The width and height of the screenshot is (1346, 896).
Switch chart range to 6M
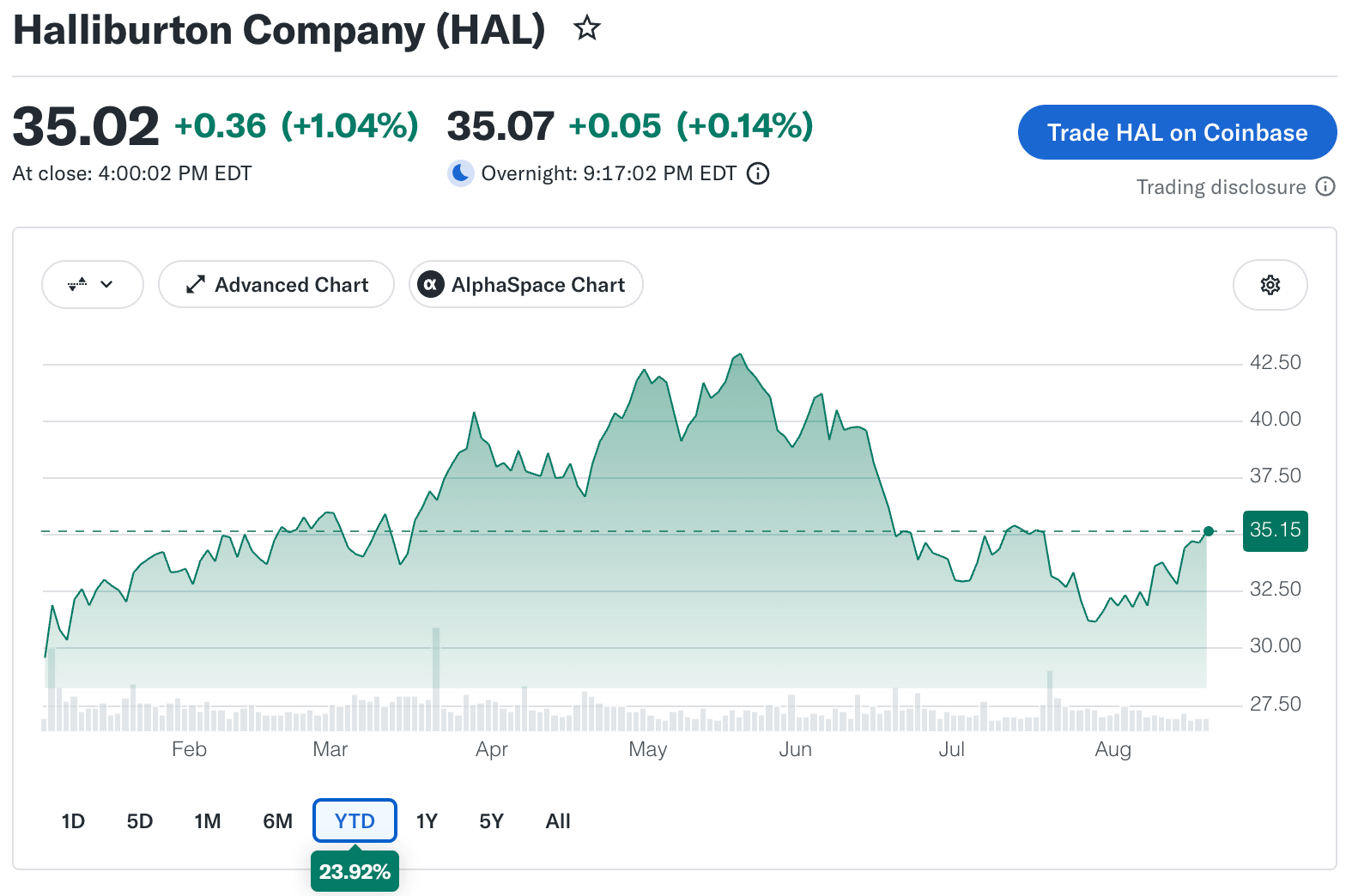pyautogui.click(x=277, y=821)
